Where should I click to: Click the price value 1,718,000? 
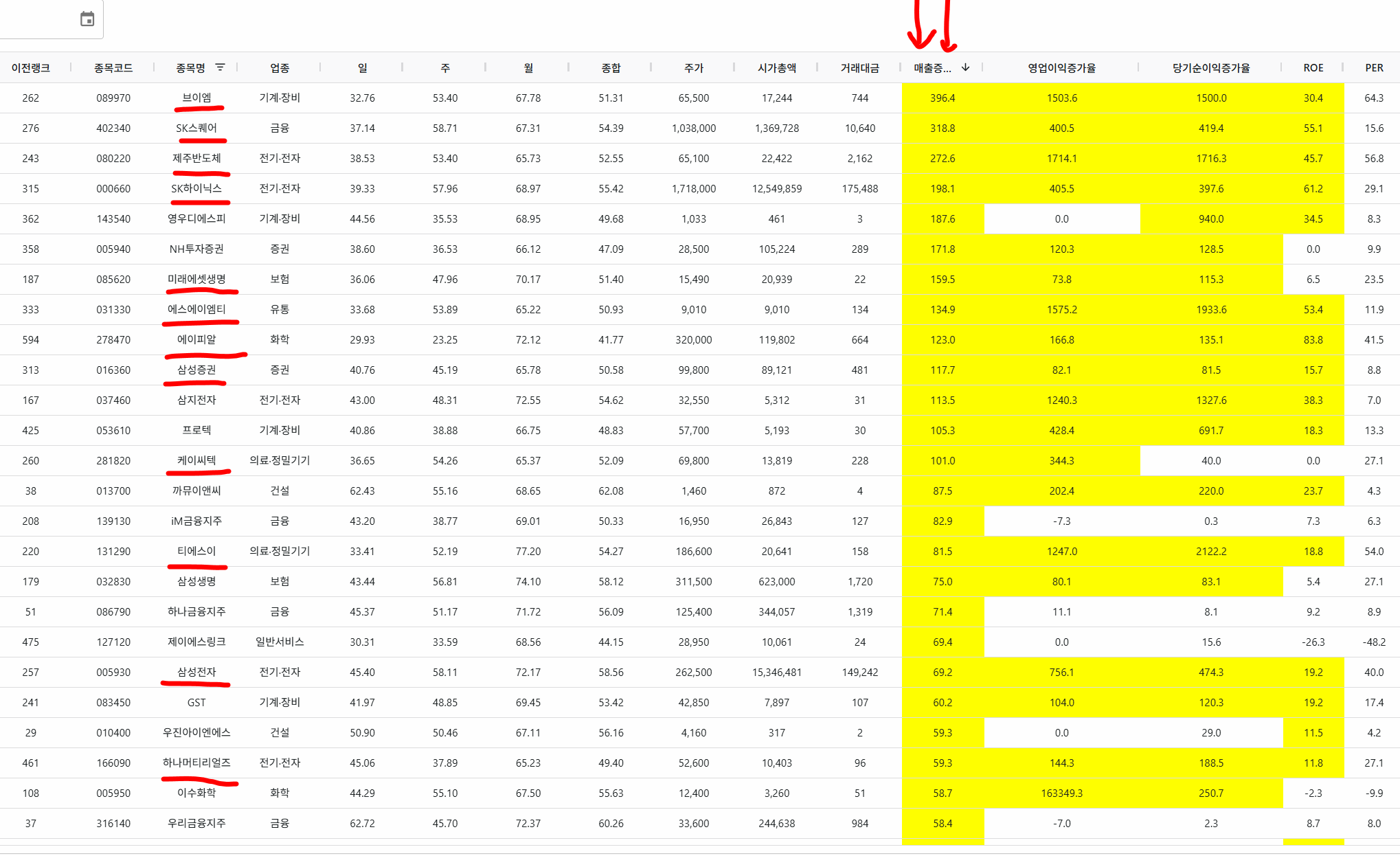[x=694, y=189]
